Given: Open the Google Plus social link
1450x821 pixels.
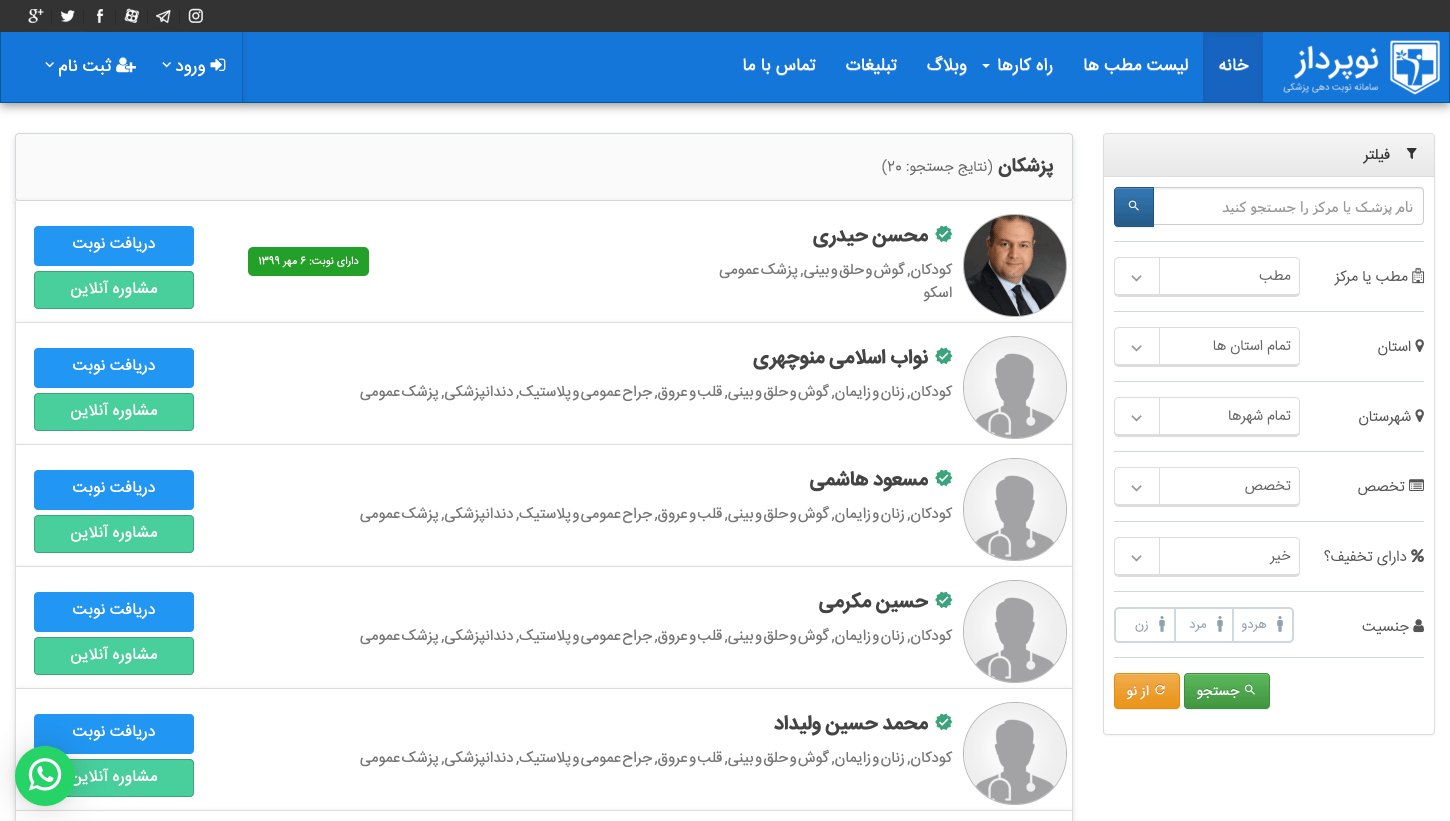Looking at the screenshot, I should coord(35,16).
